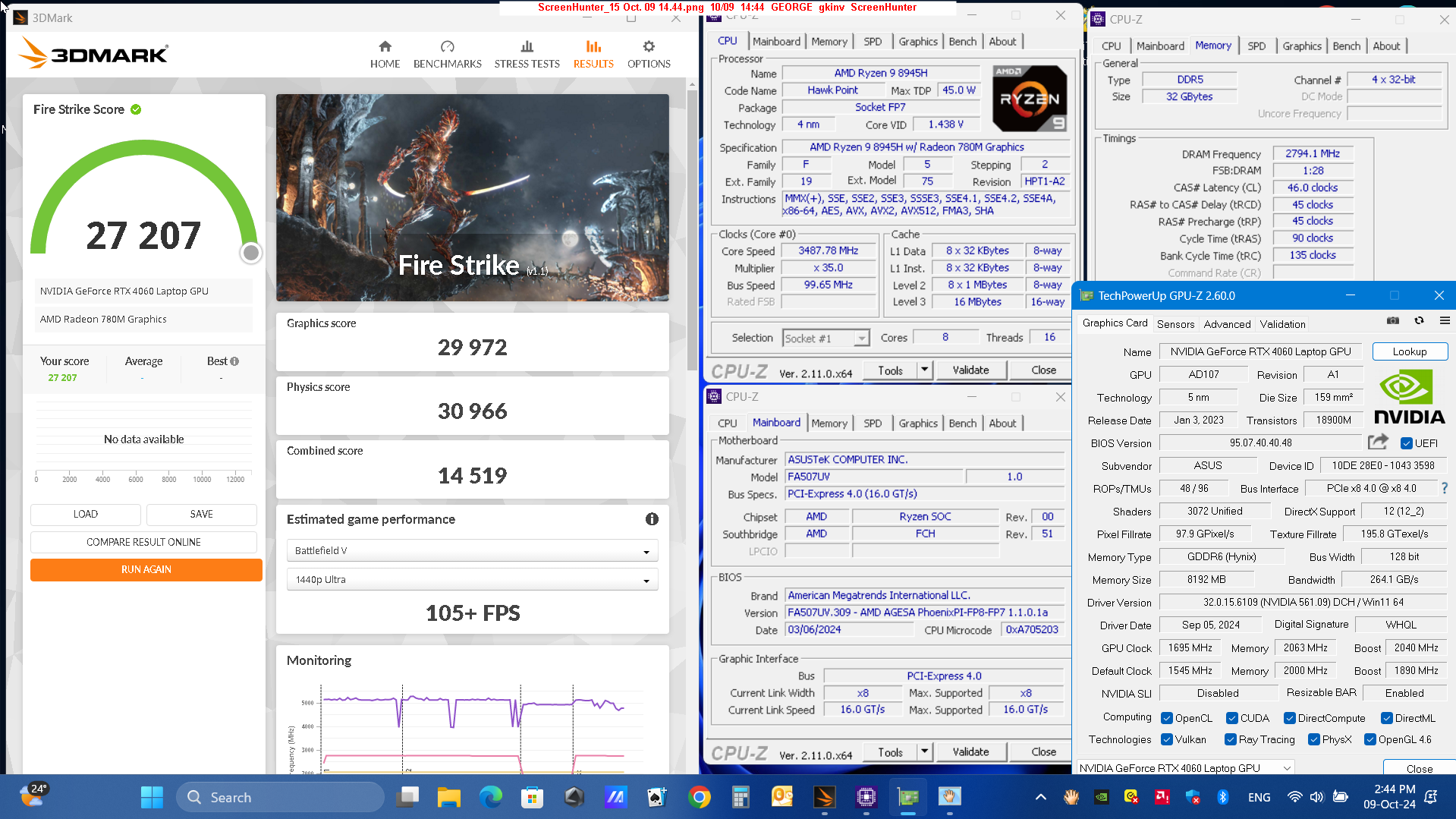The width and height of the screenshot is (1456, 819).
Task: Open Validation tab in GPU-Z
Action: 1282,323
